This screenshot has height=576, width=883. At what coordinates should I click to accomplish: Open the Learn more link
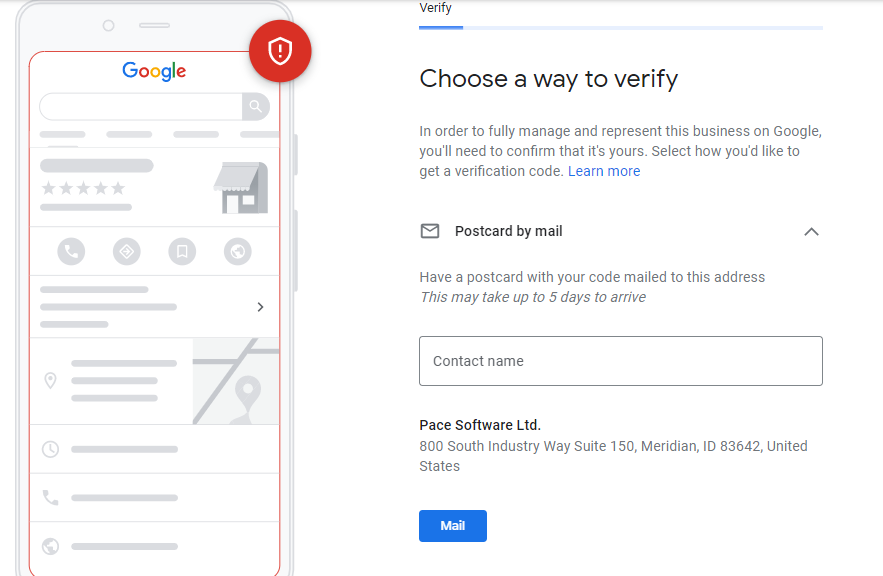point(604,171)
